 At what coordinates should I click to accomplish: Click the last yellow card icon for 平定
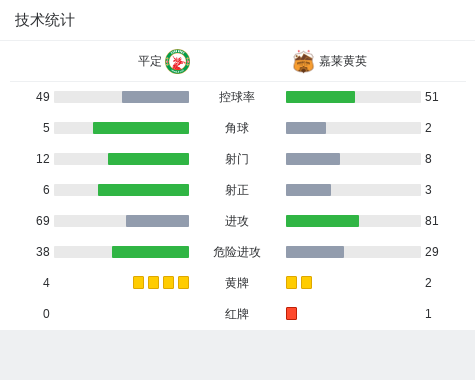[x=183, y=282]
